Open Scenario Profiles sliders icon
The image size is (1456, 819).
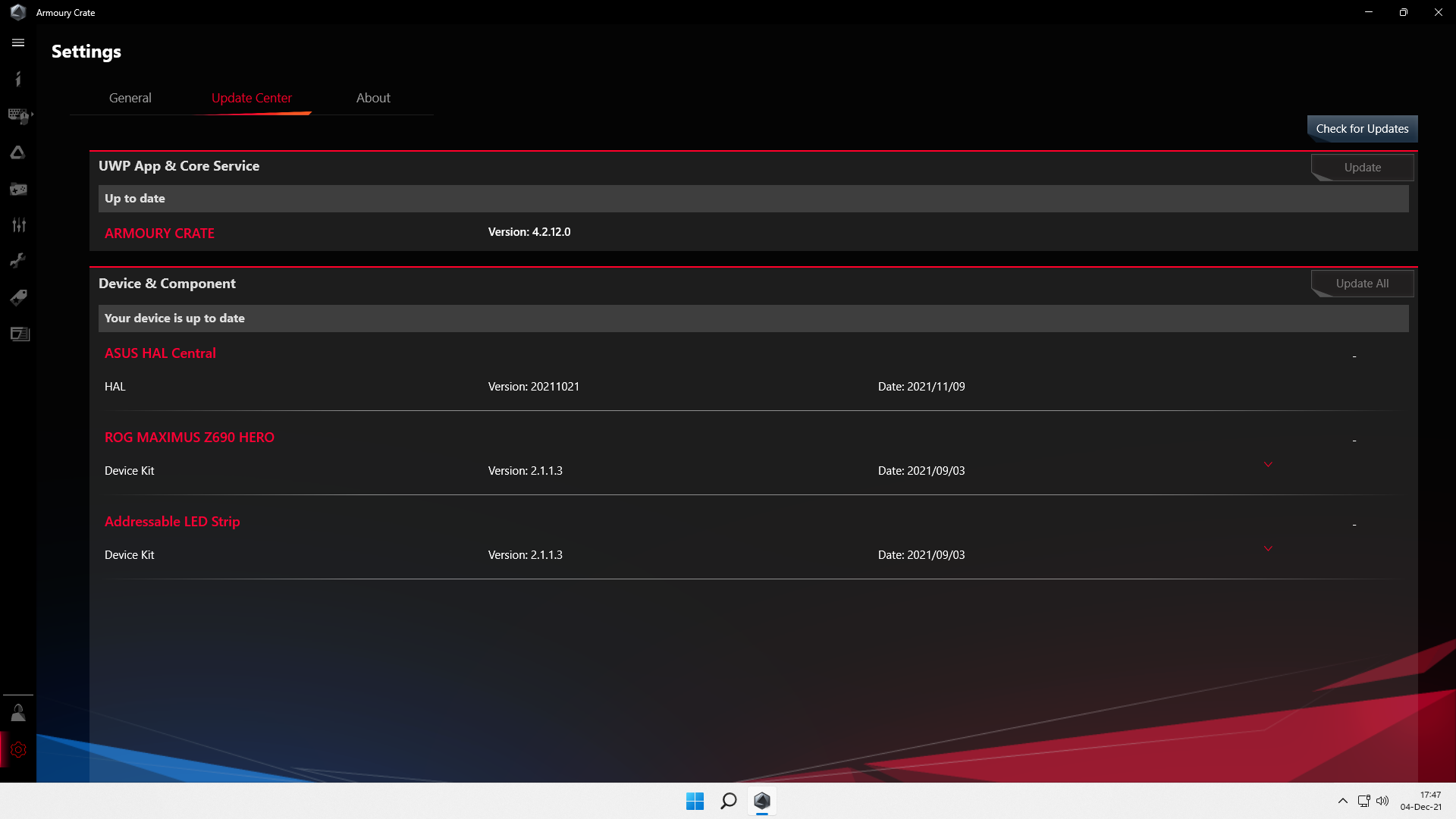[x=18, y=225]
